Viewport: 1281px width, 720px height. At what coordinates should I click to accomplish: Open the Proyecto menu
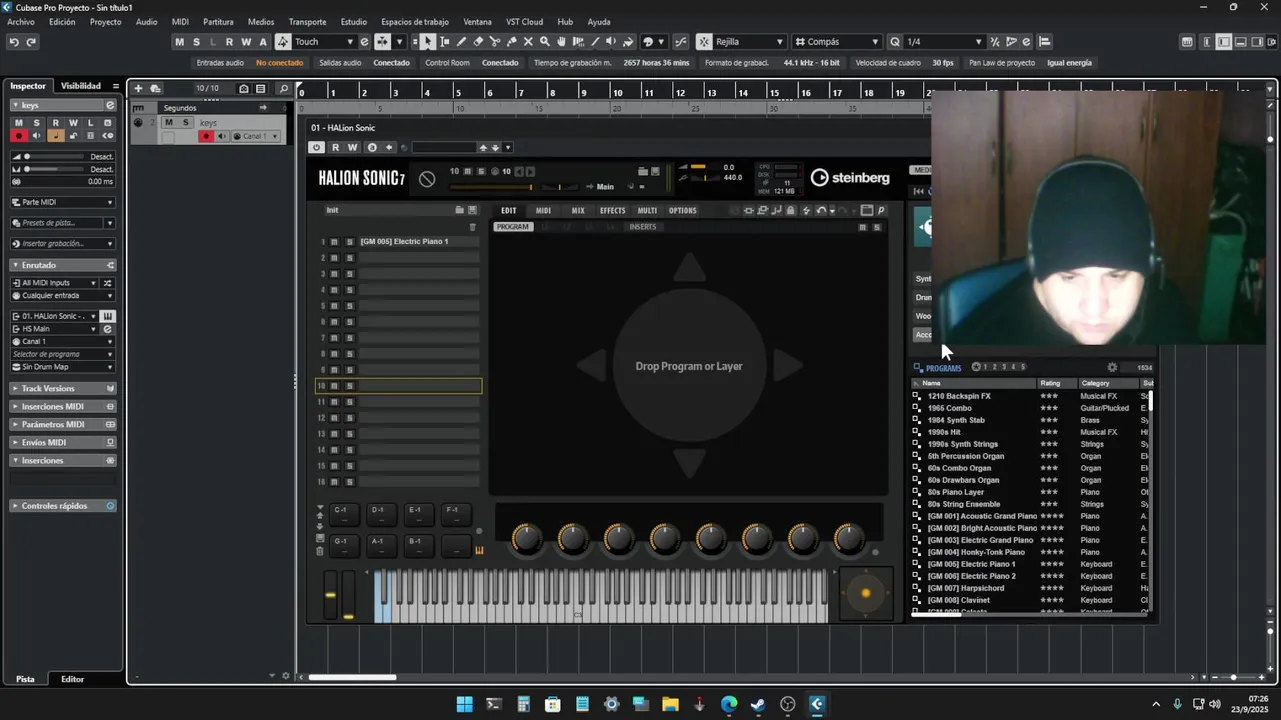105,22
